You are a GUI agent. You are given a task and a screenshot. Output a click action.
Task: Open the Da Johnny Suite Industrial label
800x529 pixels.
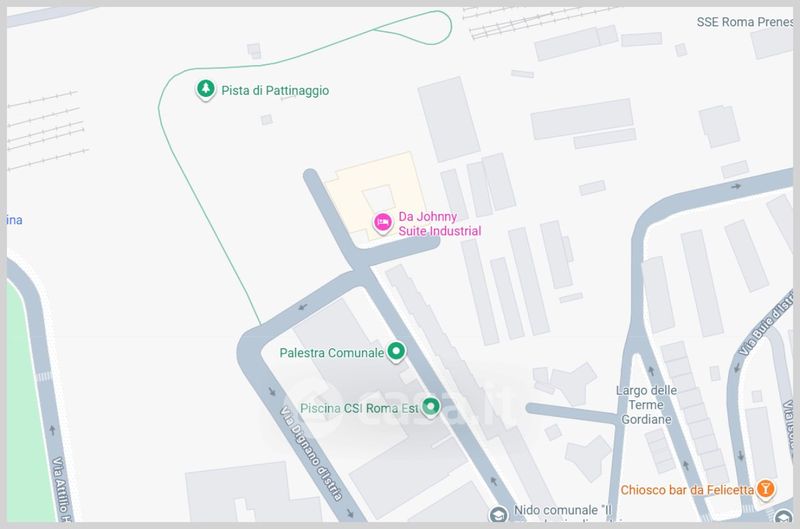[439, 224]
